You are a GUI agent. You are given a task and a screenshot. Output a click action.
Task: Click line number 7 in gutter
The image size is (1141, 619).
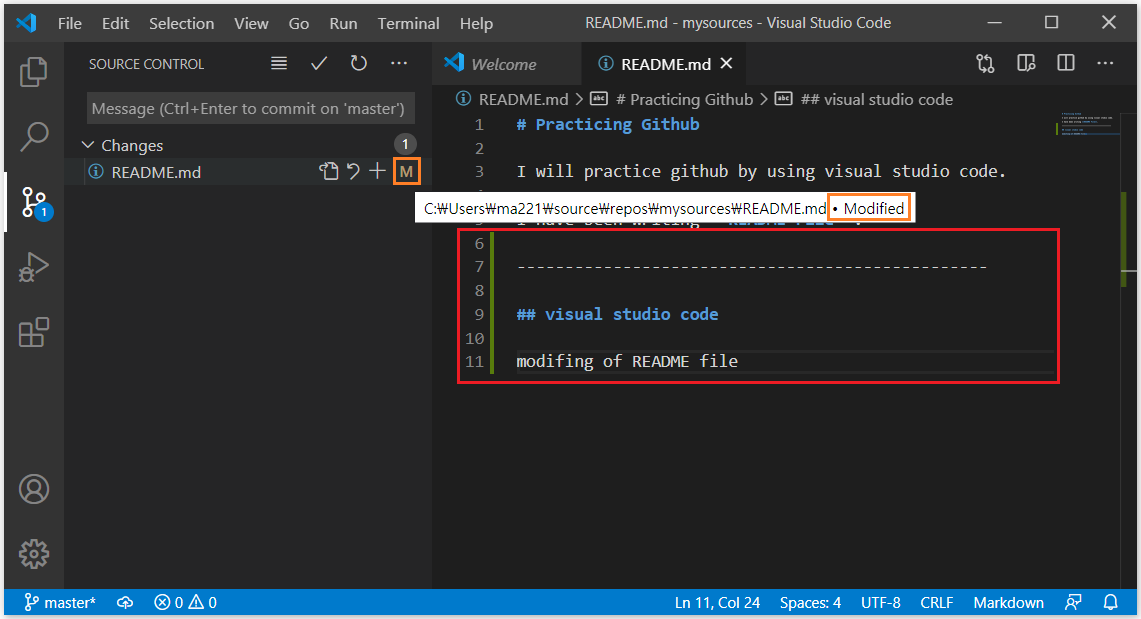(479, 266)
